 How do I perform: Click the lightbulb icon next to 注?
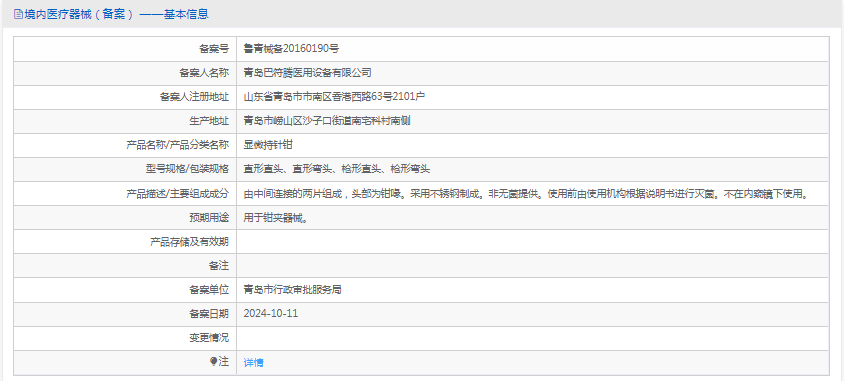tap(214, 362)
